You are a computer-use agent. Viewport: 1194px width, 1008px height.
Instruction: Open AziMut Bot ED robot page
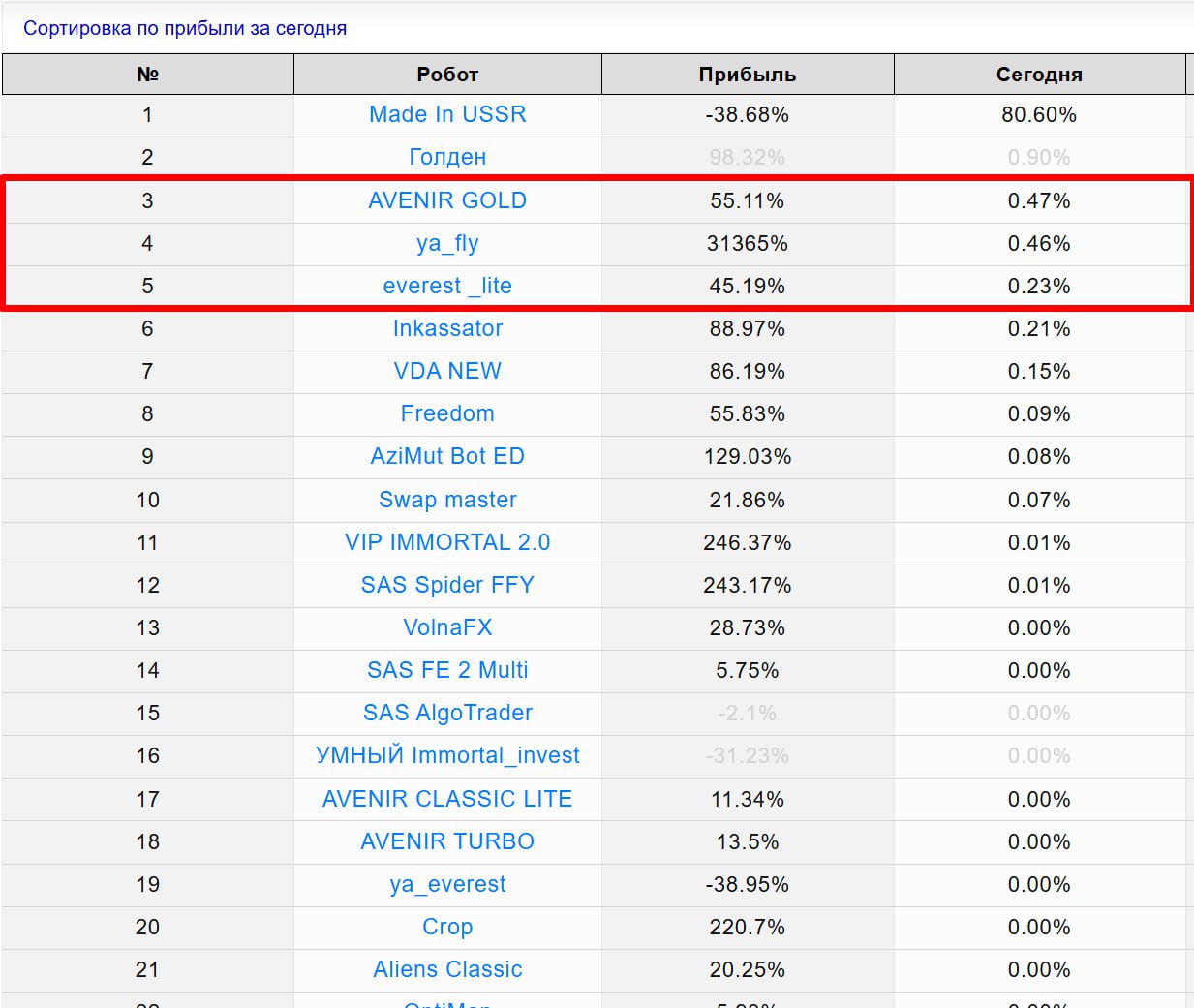[447, 456]
